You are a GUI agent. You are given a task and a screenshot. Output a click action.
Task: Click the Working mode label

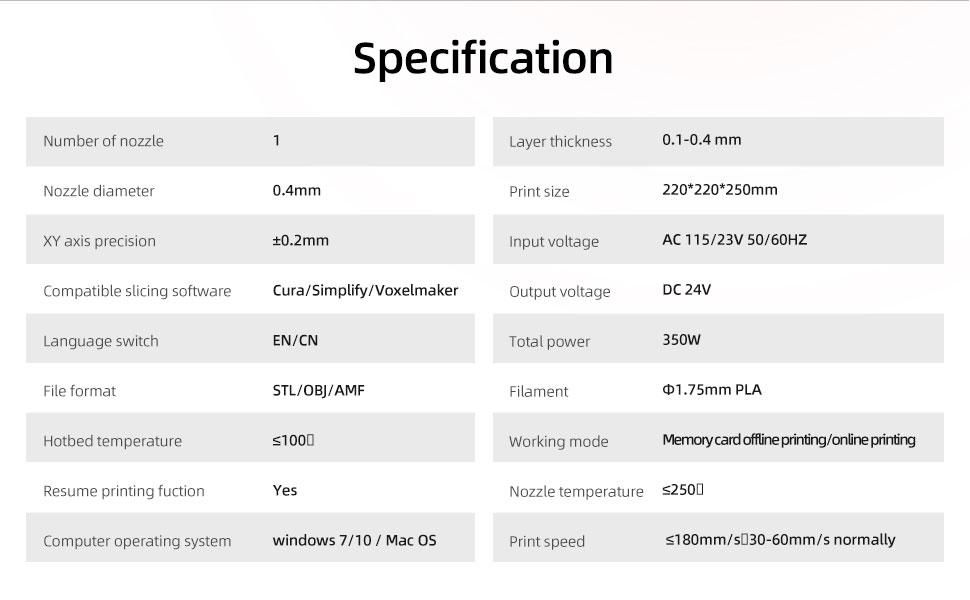[x=558, y=442]
